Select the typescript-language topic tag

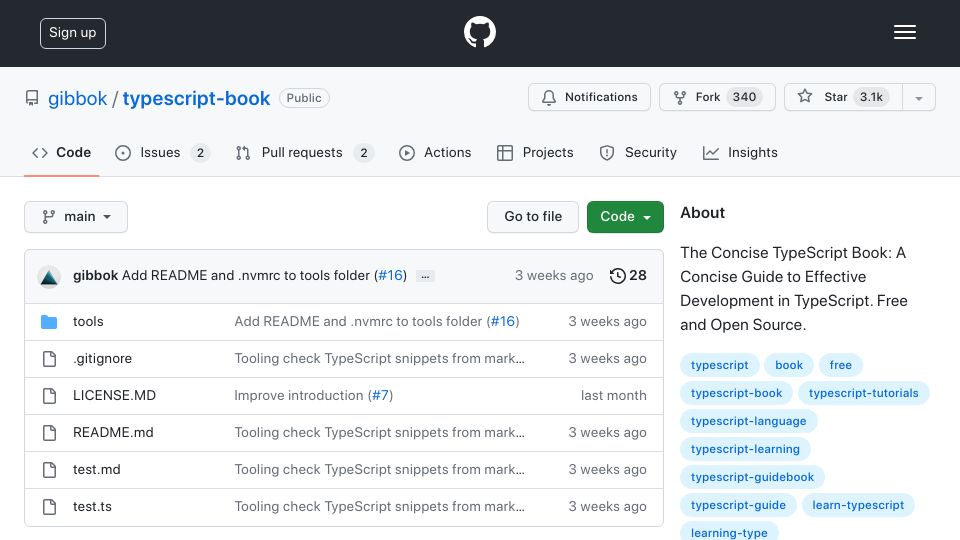(x=748, y=421)
